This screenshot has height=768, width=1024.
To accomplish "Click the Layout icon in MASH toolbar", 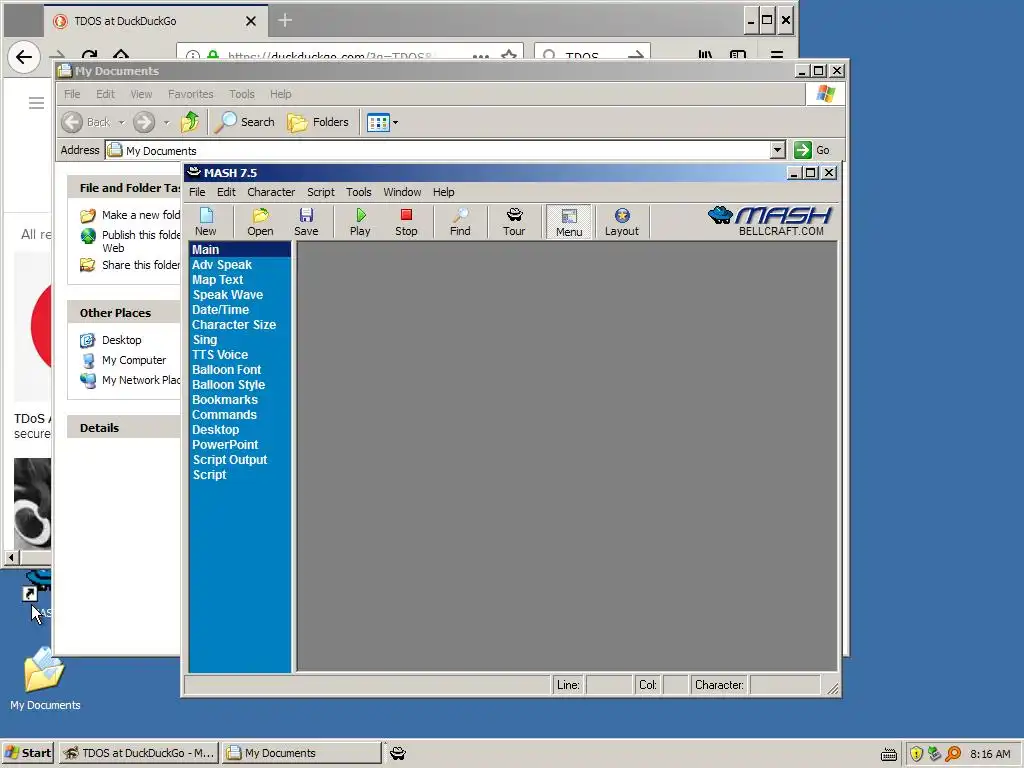I will coord(622,221).
